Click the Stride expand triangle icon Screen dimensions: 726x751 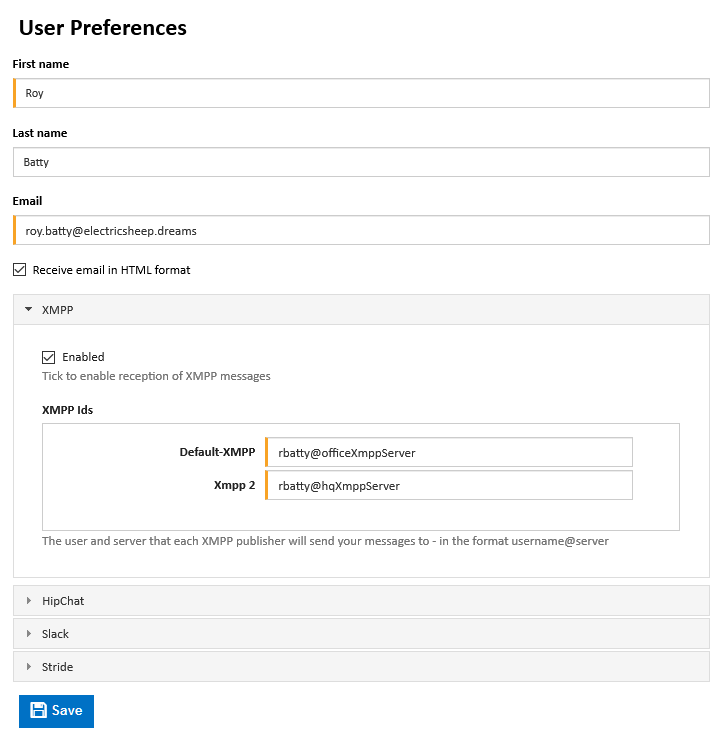point(29,667)
